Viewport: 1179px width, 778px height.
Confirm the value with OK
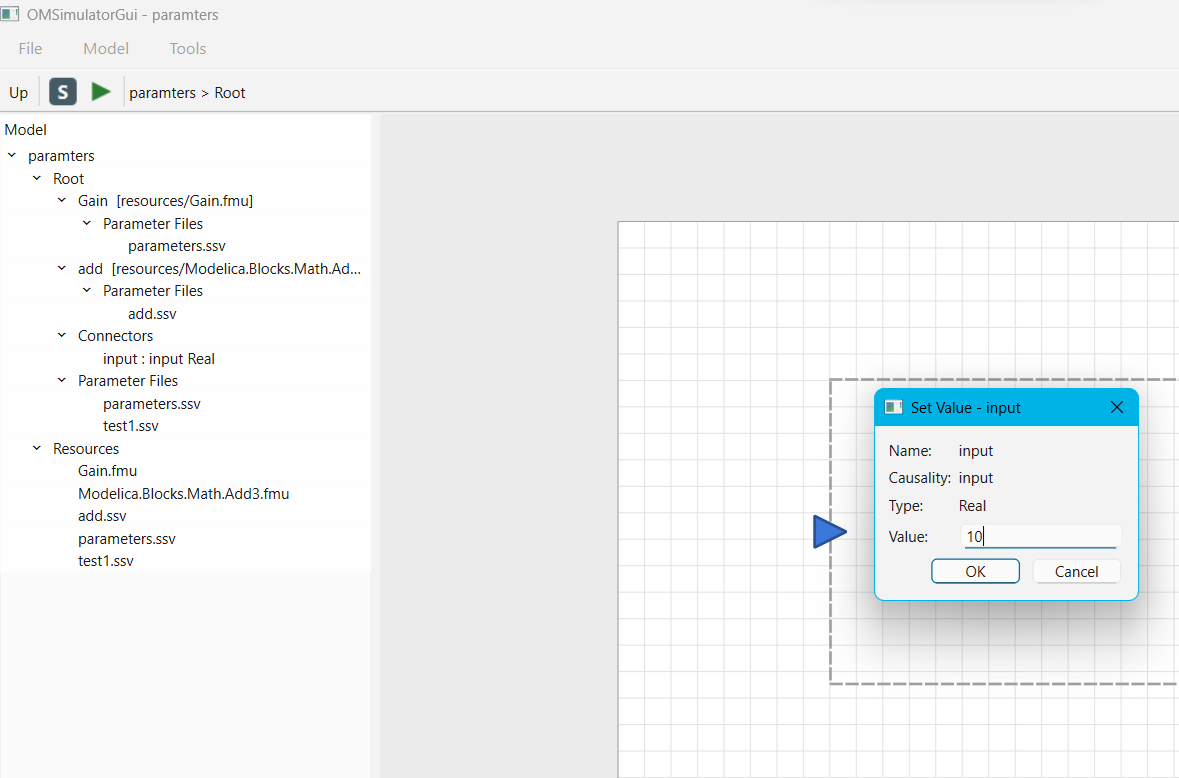[975, 571]
